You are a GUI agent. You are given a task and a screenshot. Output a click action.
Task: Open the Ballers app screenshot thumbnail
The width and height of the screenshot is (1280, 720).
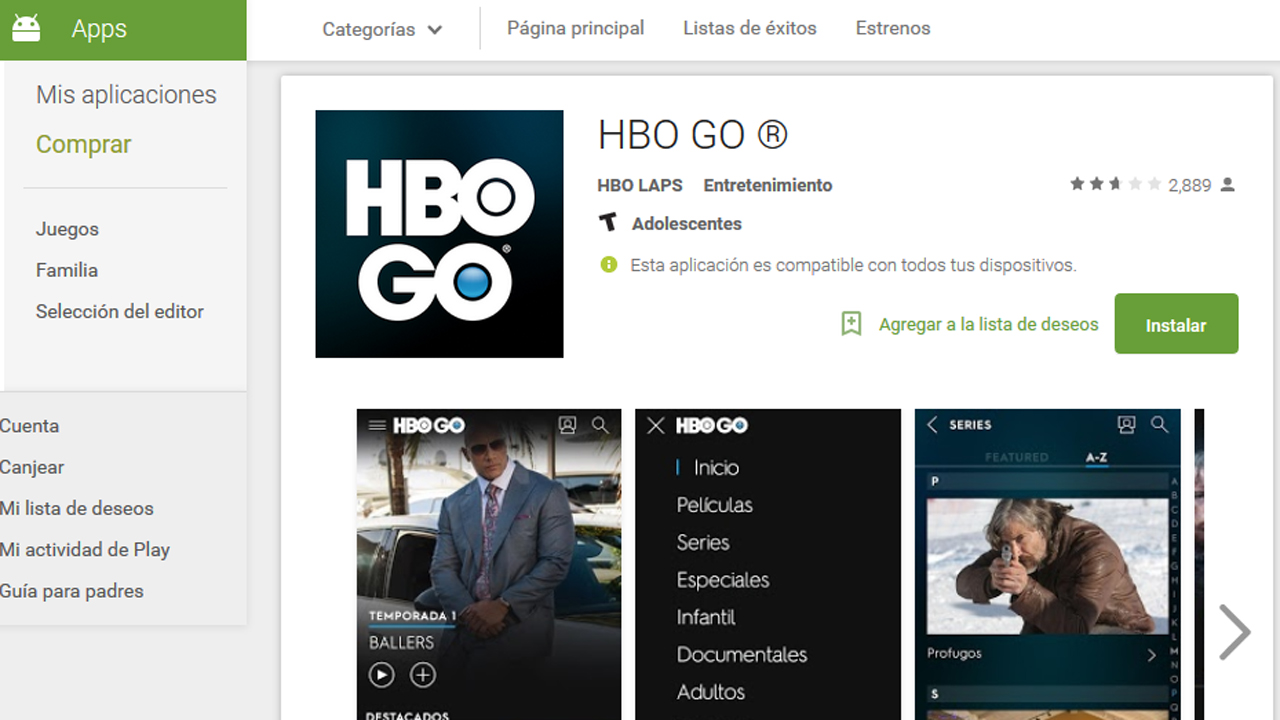click(x=489, y=564)
